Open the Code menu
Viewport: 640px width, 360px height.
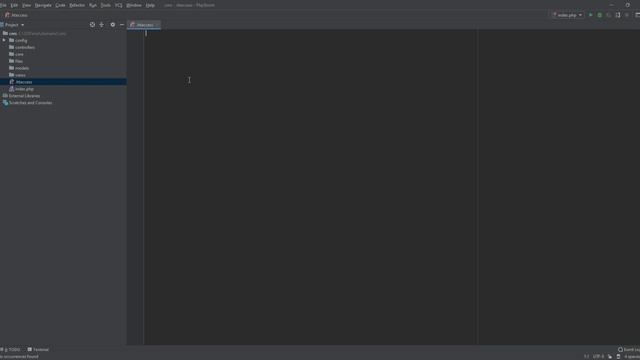coord(60,5)
